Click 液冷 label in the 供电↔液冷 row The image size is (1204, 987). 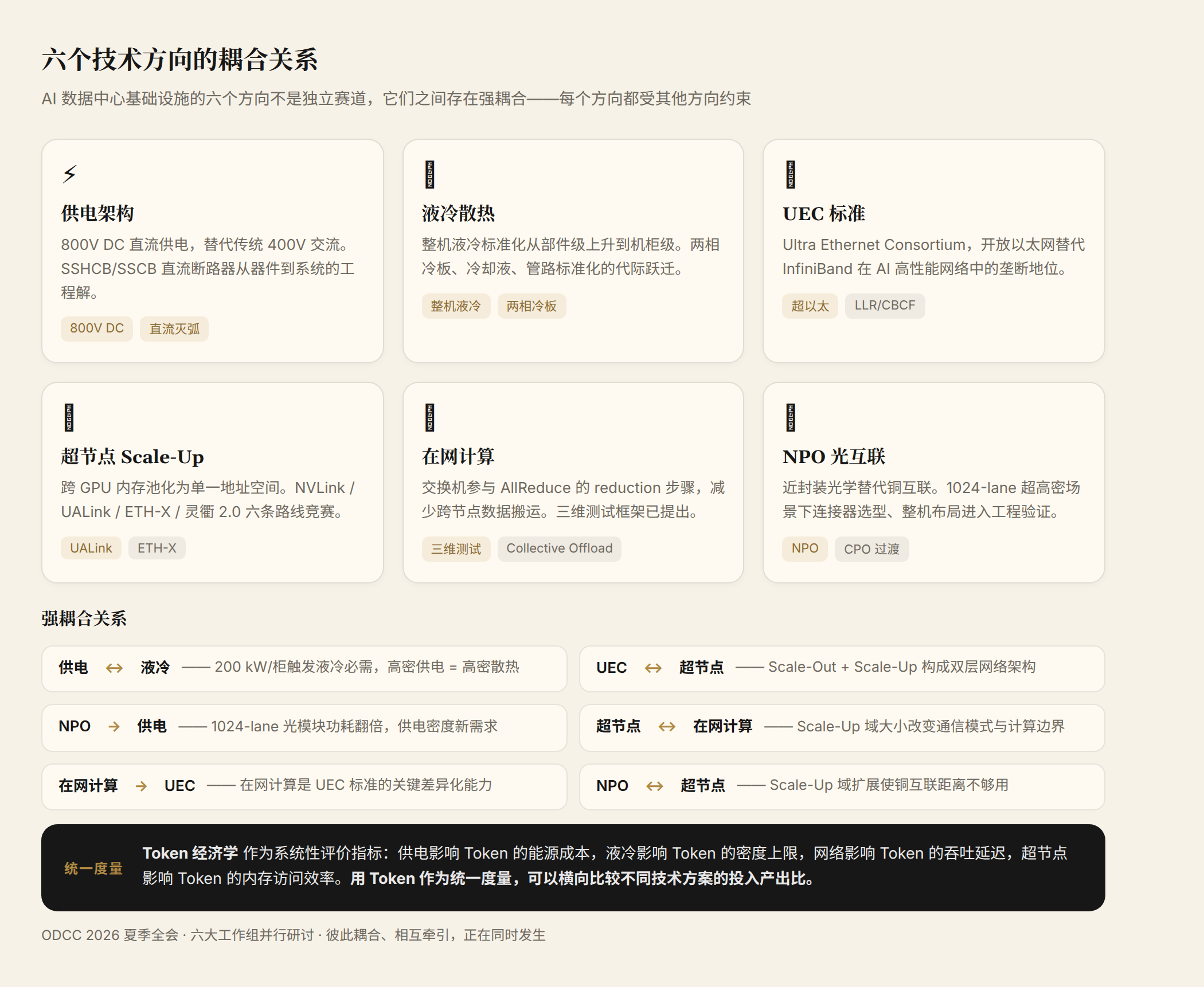coord(155,668)
